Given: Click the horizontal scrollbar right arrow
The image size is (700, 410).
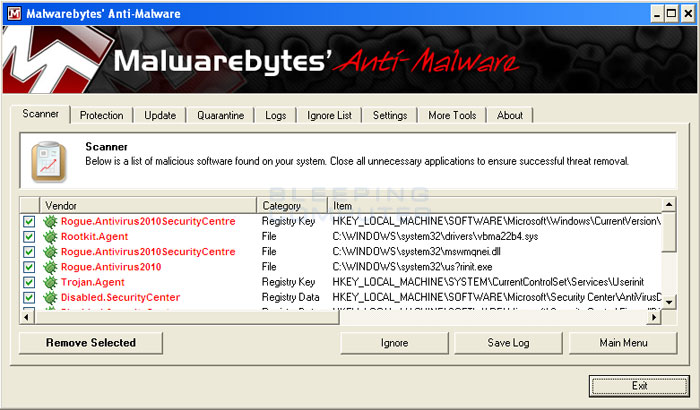Looking at the screenshot, I should point(654,317).
